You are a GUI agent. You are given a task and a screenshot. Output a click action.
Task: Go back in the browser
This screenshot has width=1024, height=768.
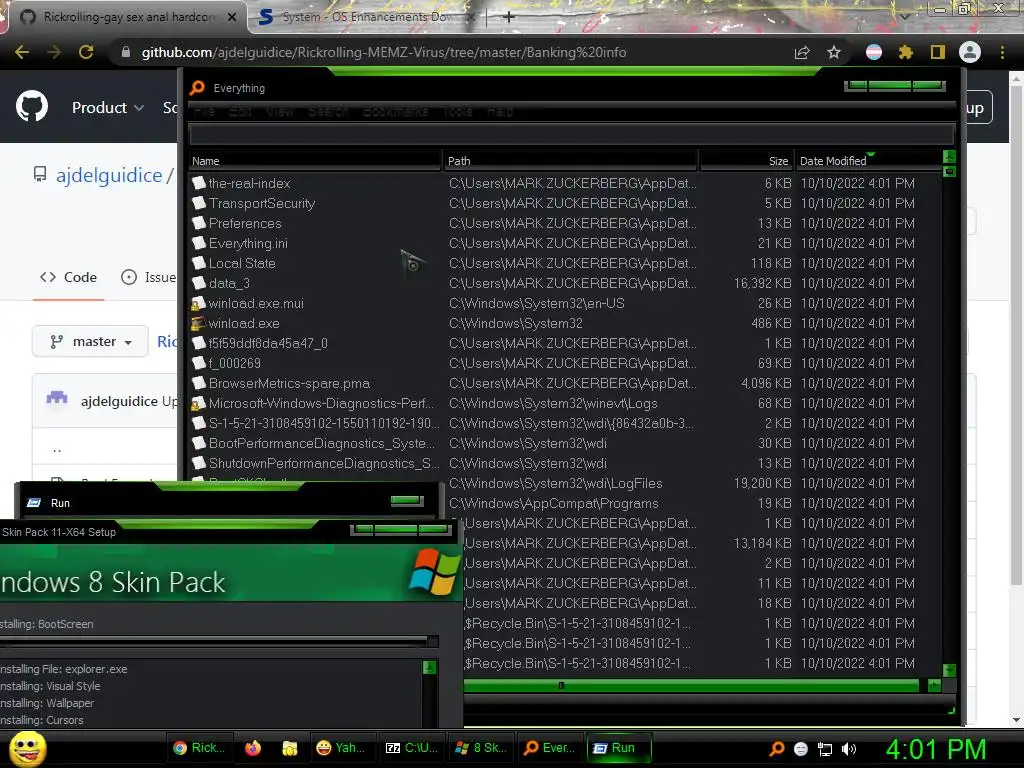coord(22,52)
